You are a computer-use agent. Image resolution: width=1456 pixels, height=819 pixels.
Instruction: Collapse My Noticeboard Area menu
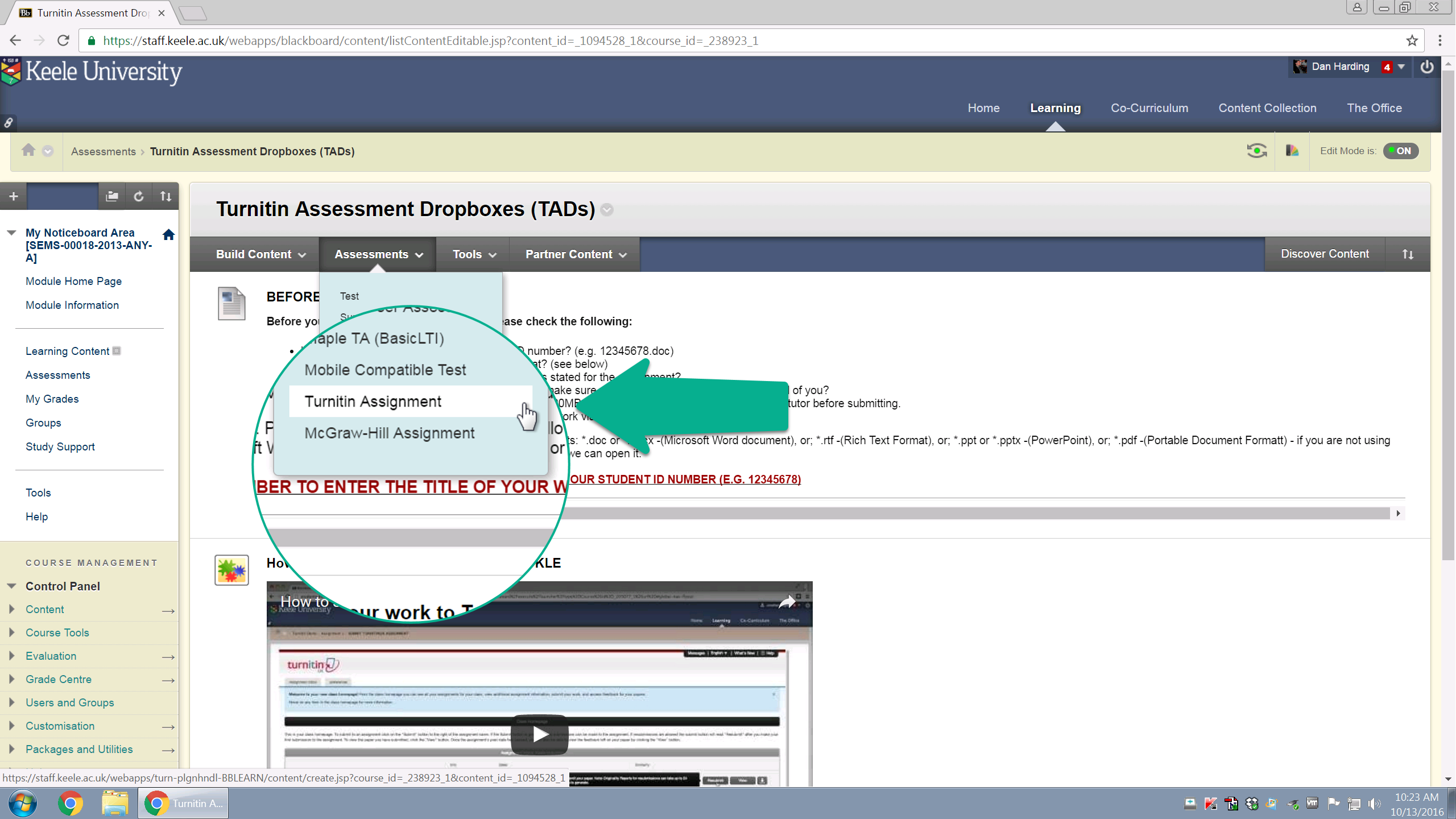pyautogui.click(x=11, y=233)
